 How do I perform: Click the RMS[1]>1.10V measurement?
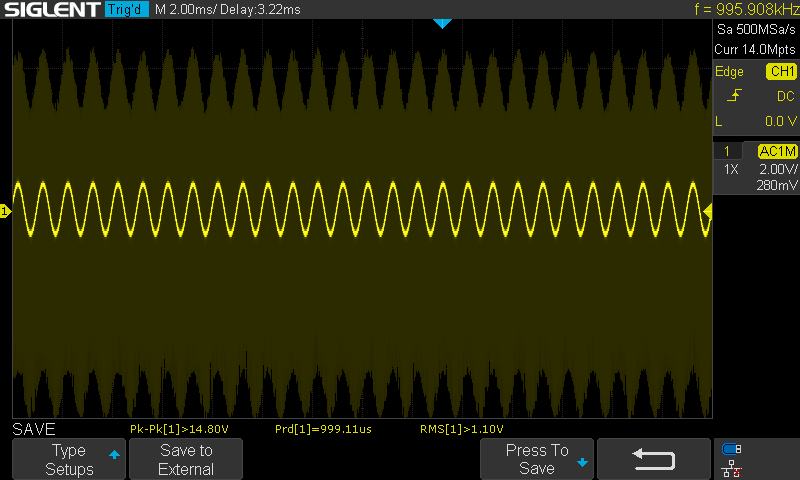point(462,429)
